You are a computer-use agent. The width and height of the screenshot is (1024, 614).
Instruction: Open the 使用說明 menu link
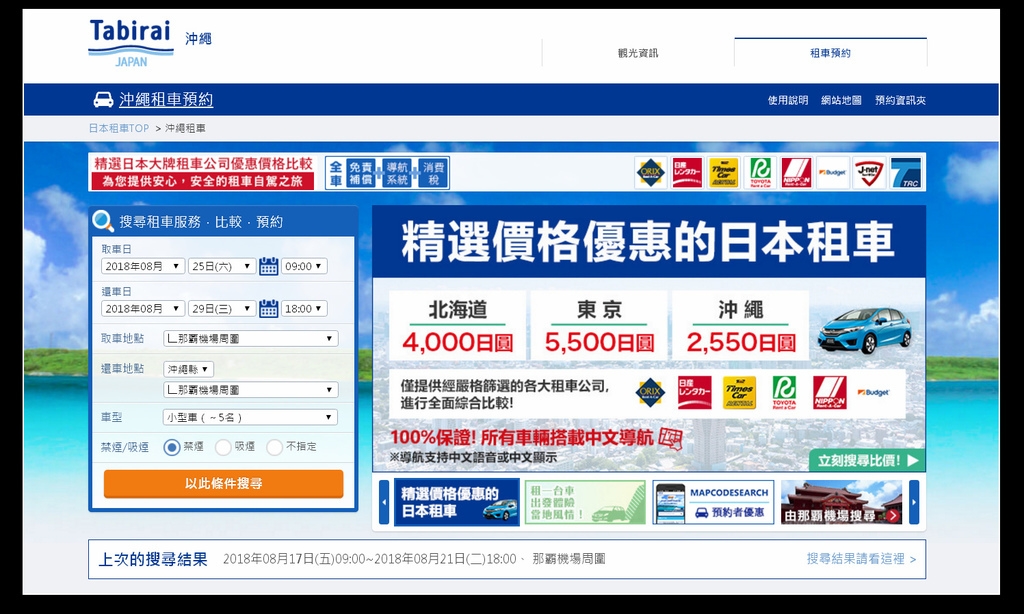[788, 100]
